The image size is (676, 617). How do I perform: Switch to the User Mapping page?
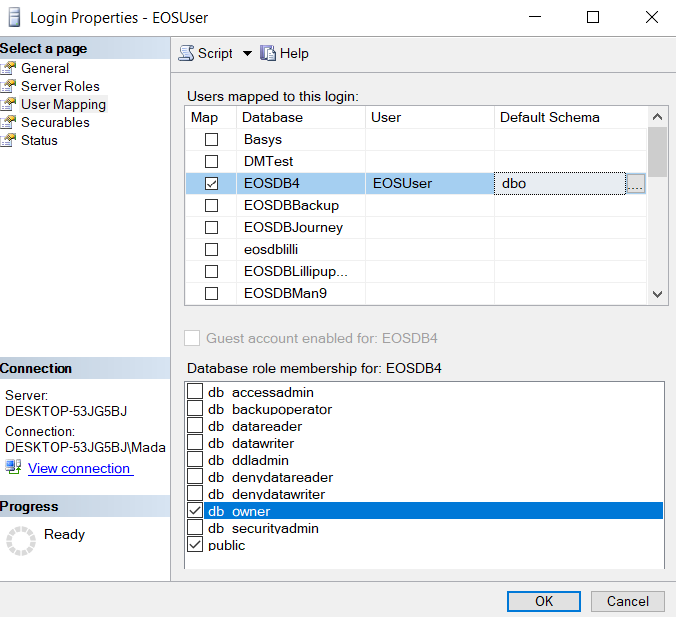click(63, 104)
